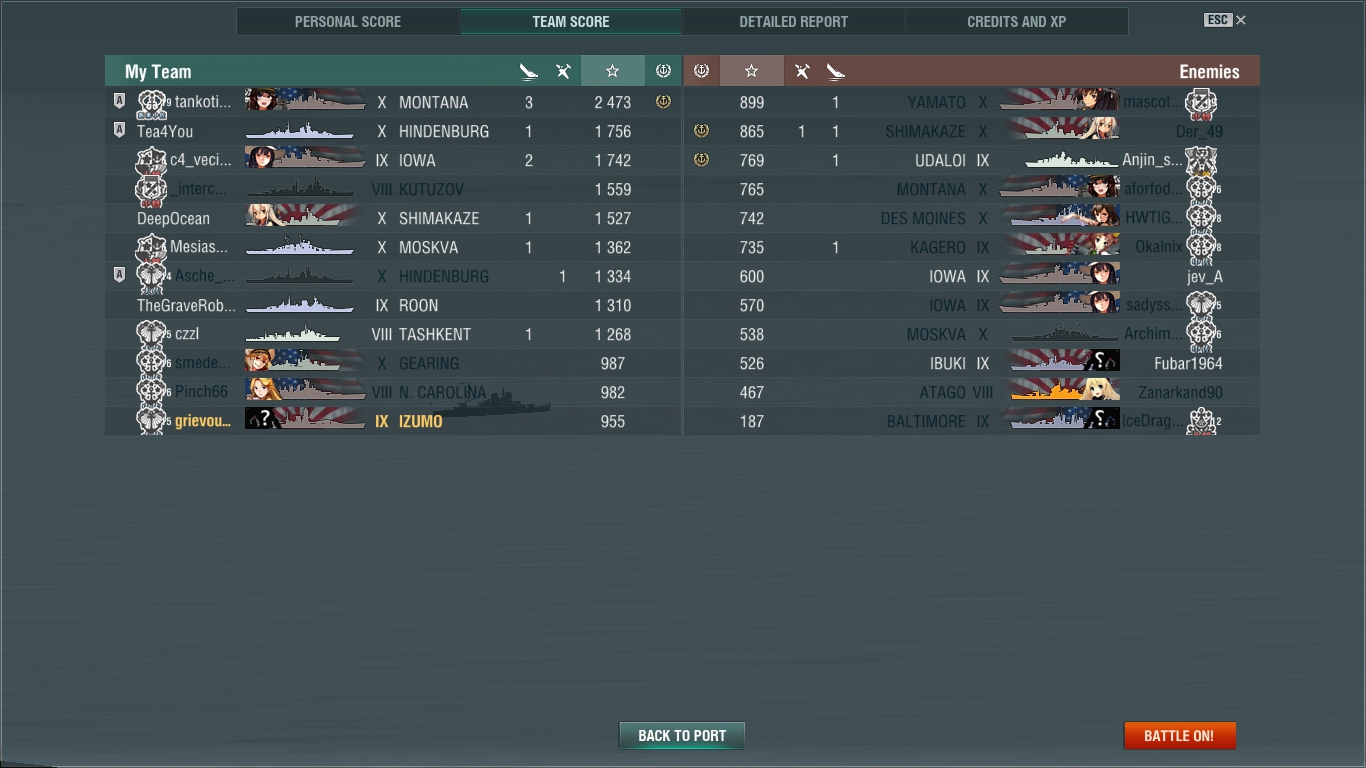1366x768 pixels.
Task: Click the Battle On! button
Action: click(1179, 736)
